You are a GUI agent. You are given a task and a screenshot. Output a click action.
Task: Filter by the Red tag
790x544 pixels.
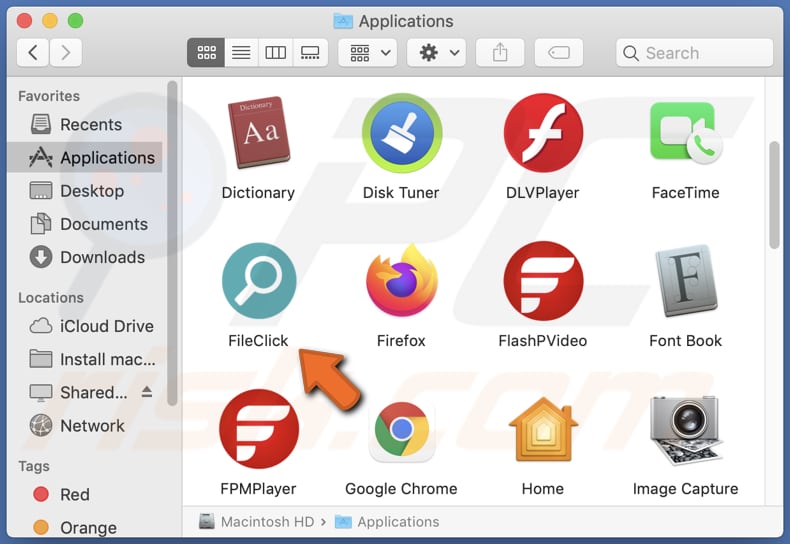tap(85, 494)
